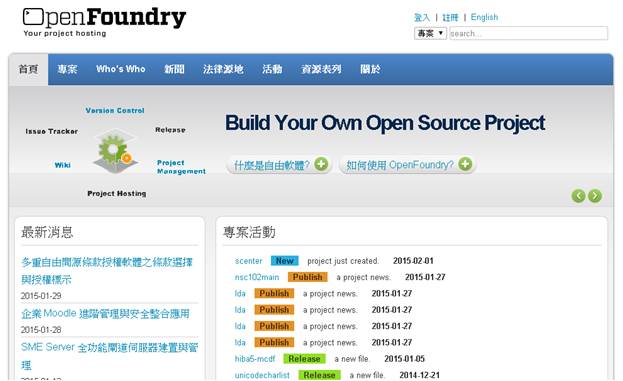Click the search input field
The width and height of the screenshot is (623, 381).
coord(528,33)
